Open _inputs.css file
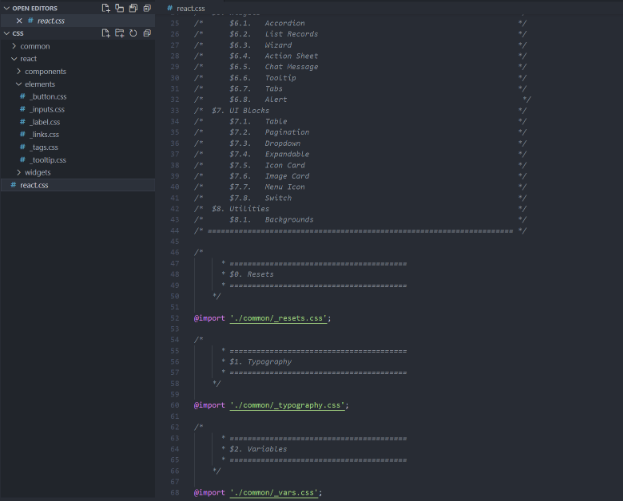 (46, 109)
